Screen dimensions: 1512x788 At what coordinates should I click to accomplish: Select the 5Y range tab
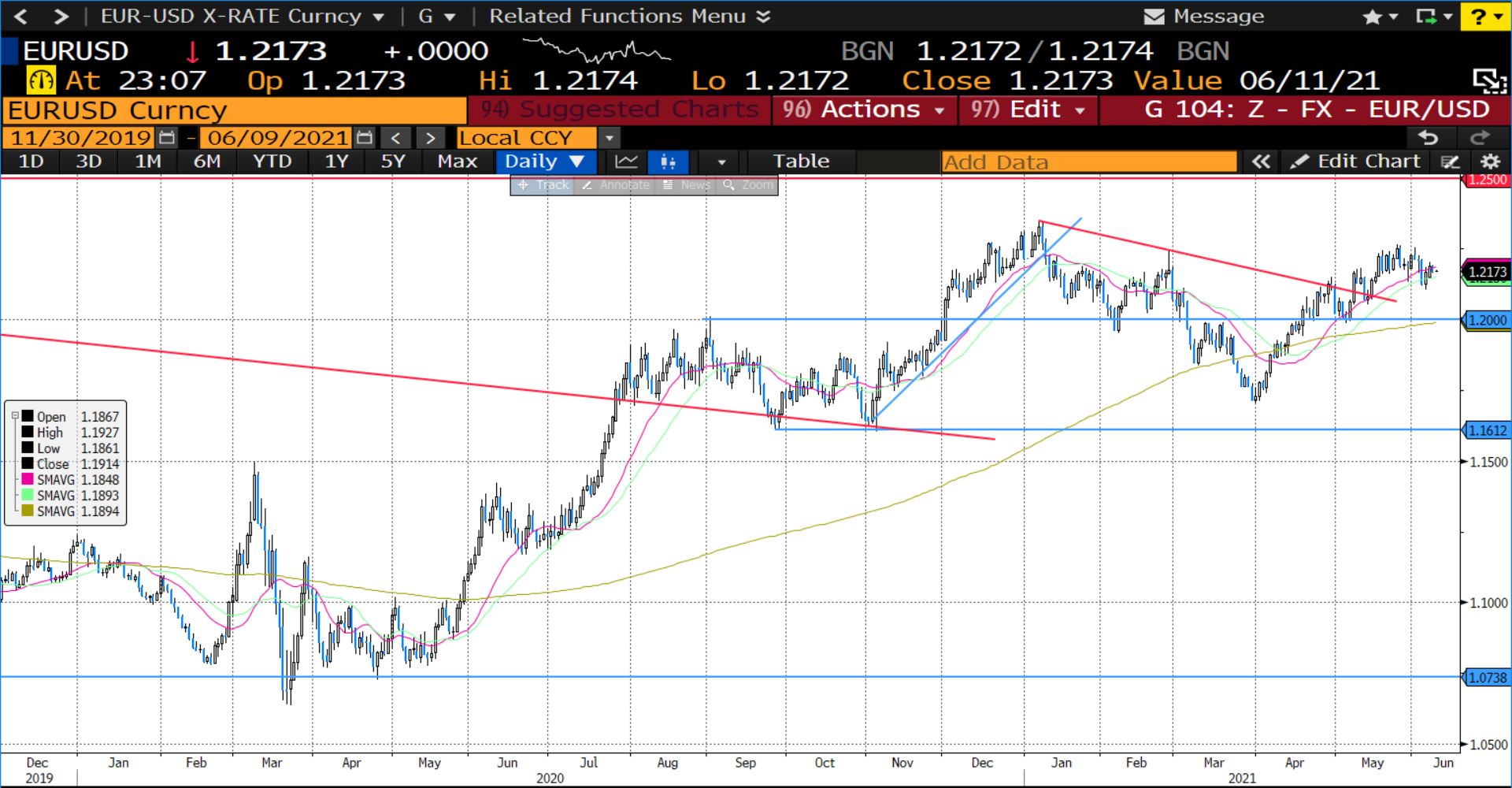[392, 162]
